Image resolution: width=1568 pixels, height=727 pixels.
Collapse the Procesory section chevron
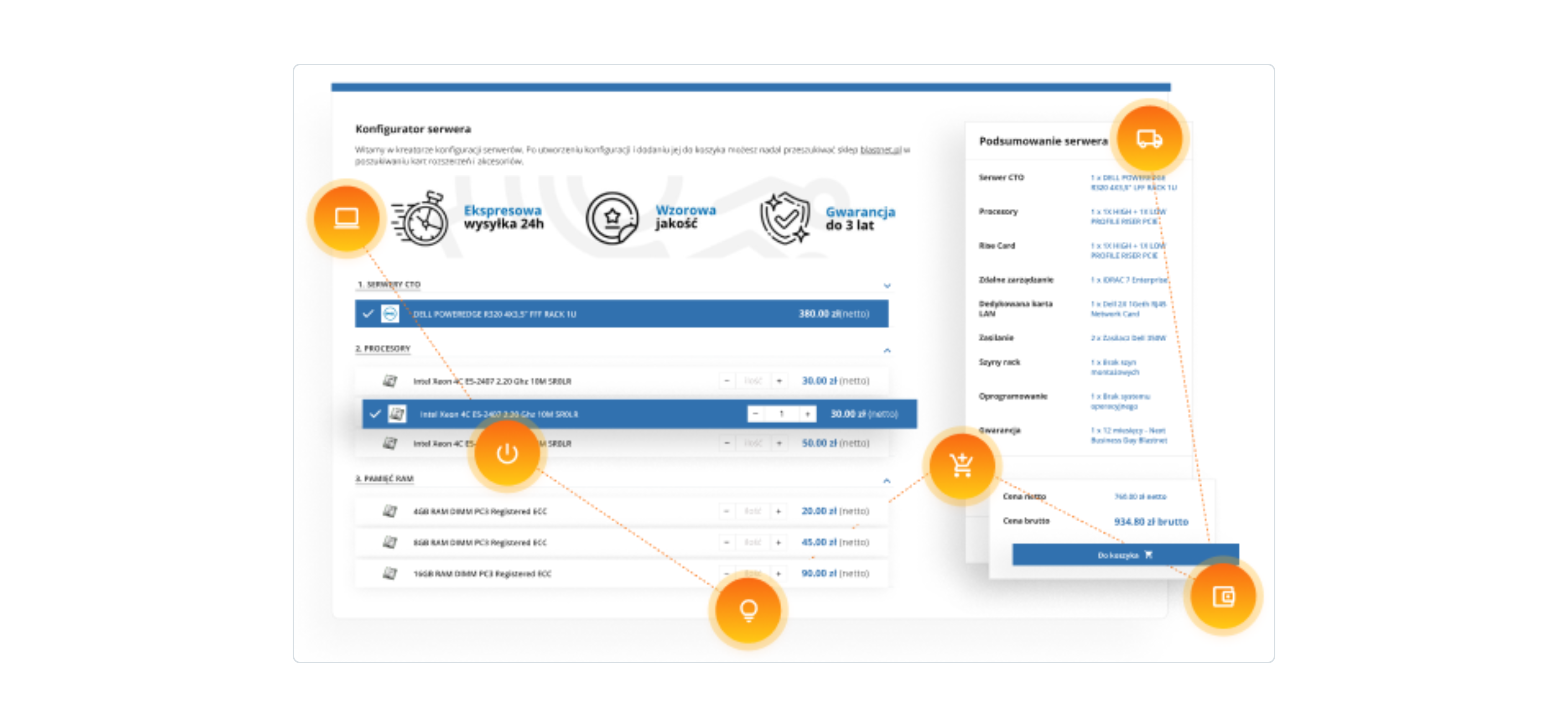(x=887, y=350)
